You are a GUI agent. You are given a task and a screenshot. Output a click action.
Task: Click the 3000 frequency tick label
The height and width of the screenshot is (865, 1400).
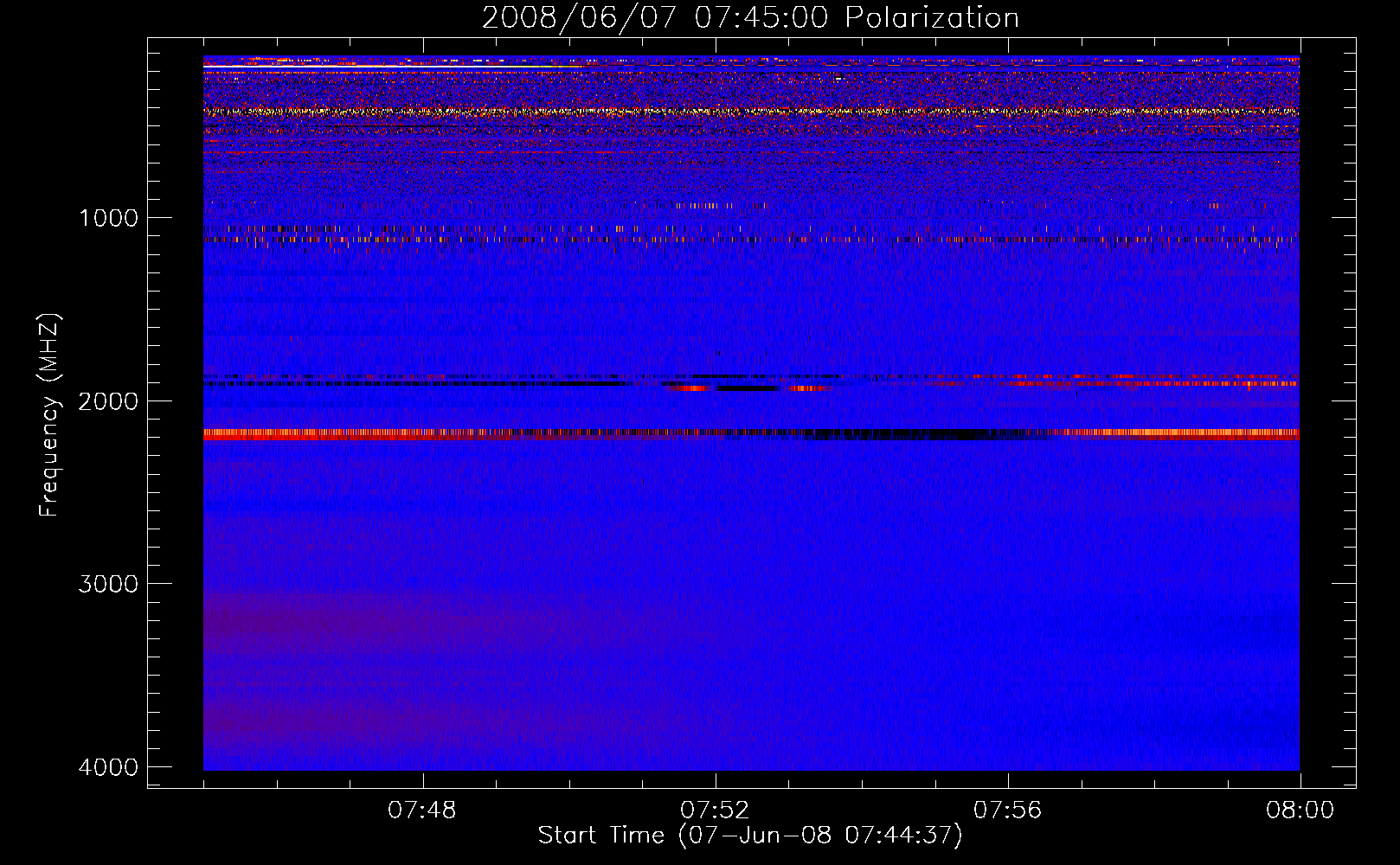coord(108,584)
